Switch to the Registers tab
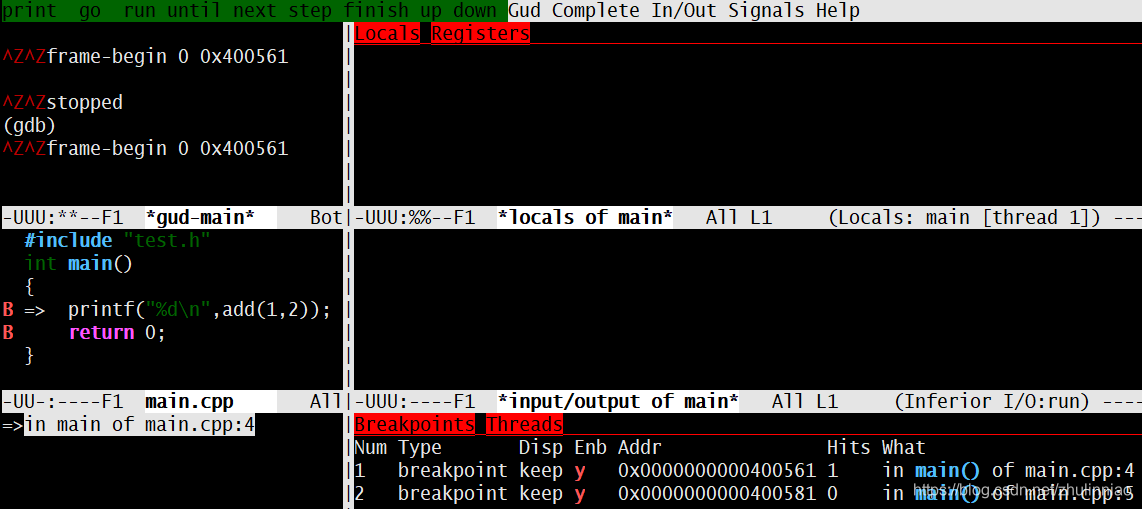 click(481, 33)
